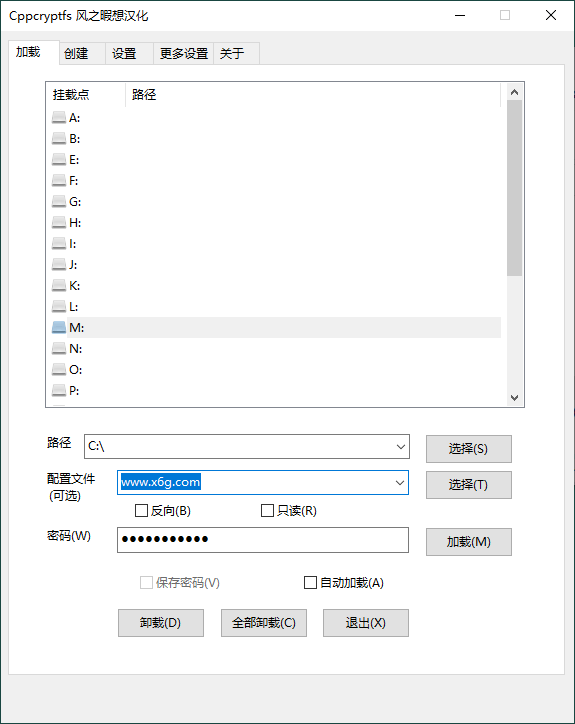Open the 更多设置 tab
The width and height of the screenshot is (575, 724).
coord(184,54)
